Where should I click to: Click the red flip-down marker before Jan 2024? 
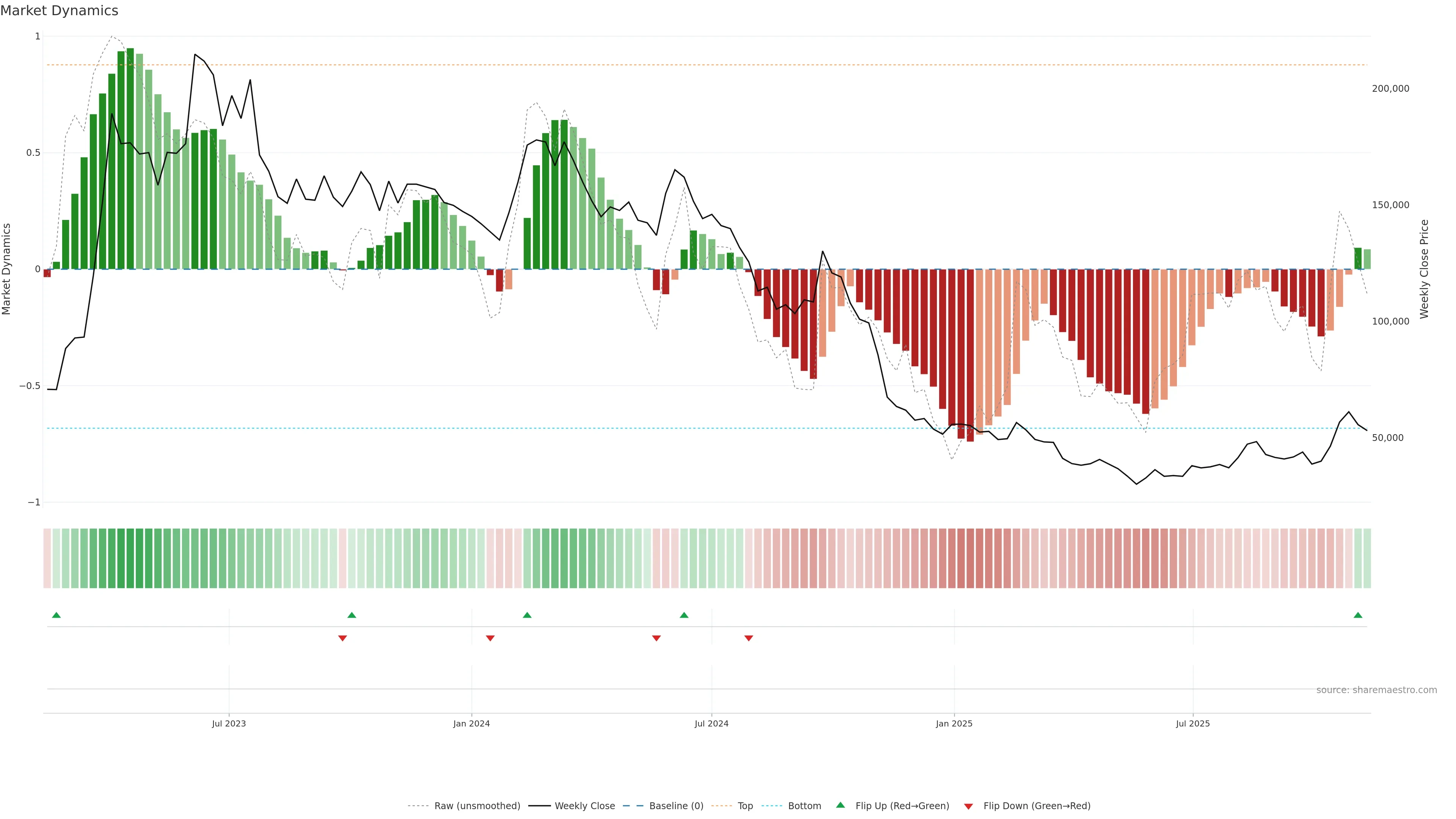click(x=342, y=638)
